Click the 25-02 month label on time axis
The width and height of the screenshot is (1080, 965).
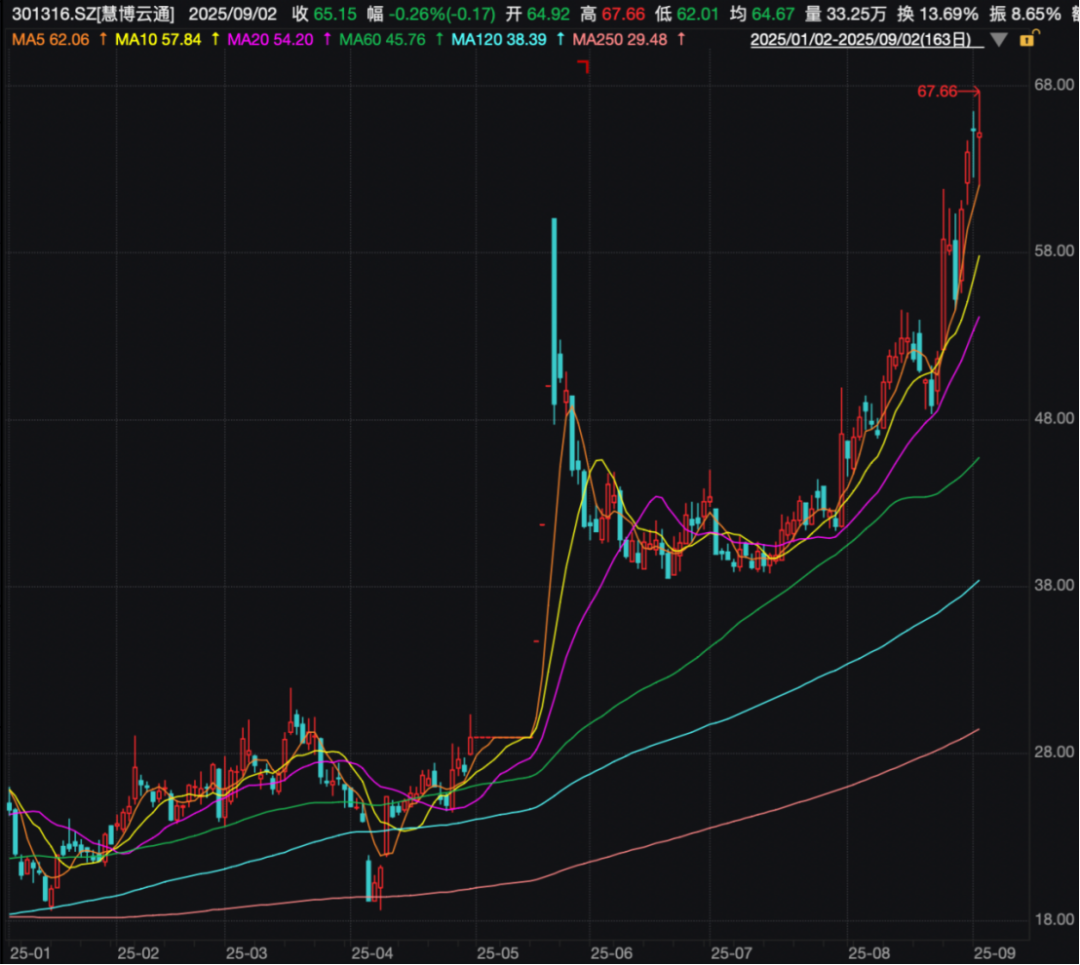(138, 953)
